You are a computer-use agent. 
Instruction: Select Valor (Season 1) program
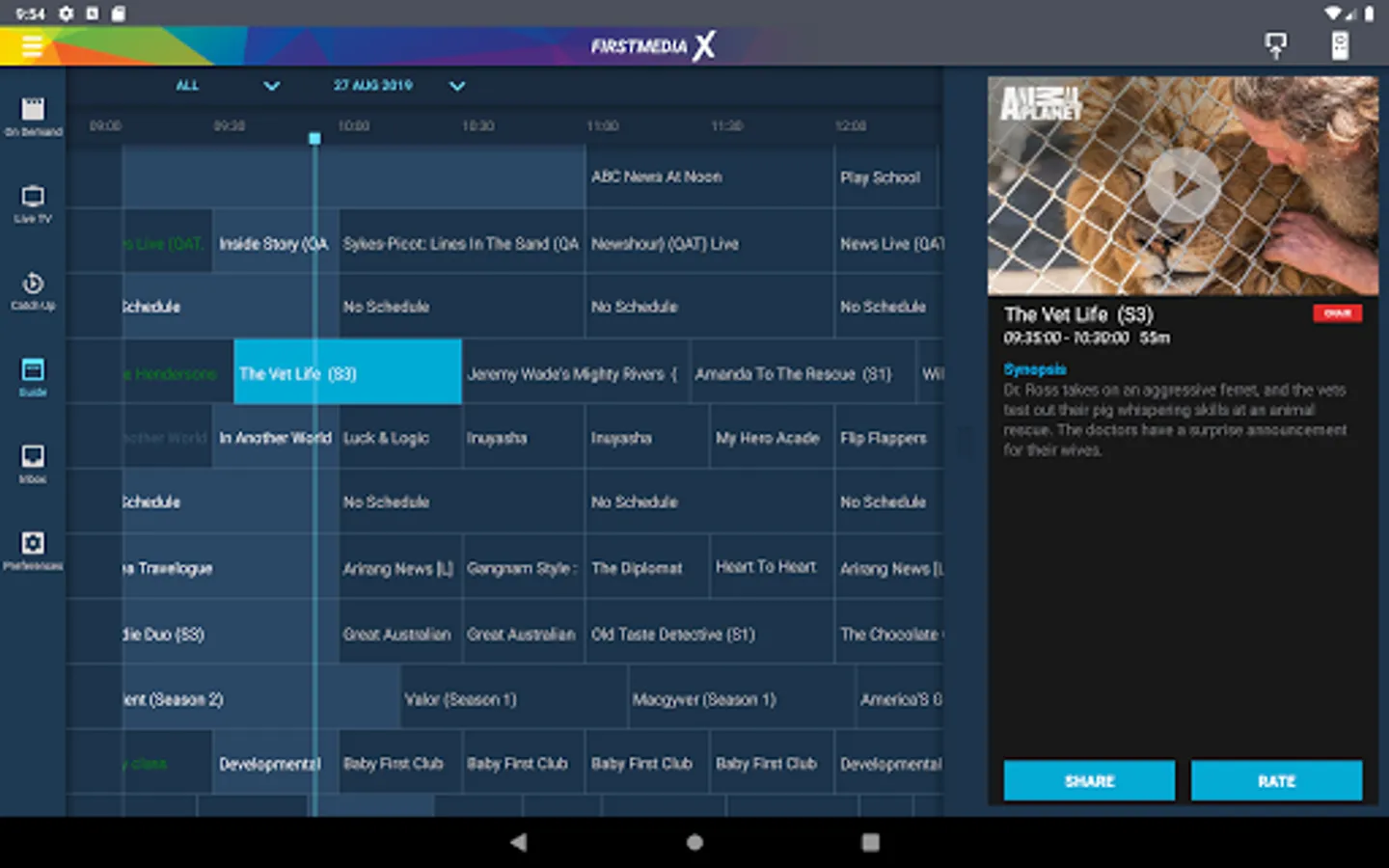514,698
